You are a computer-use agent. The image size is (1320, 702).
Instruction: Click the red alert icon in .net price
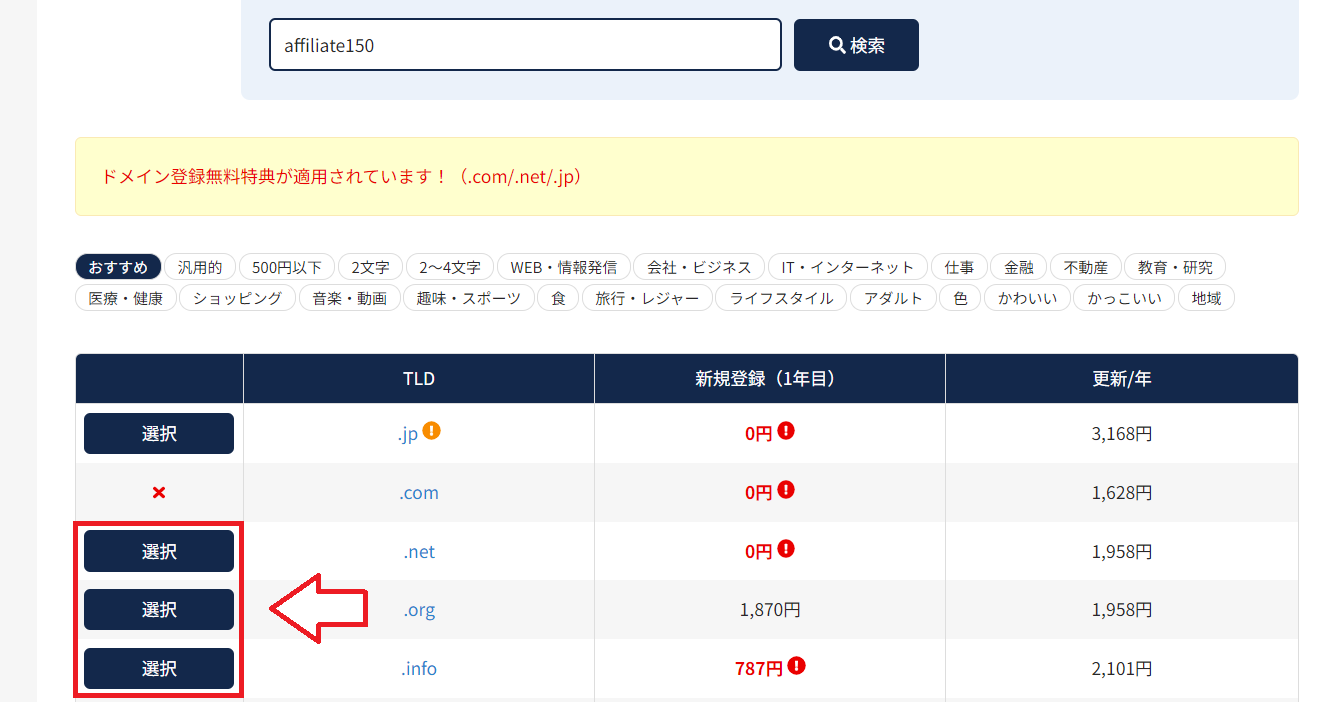tap(787, 549)
